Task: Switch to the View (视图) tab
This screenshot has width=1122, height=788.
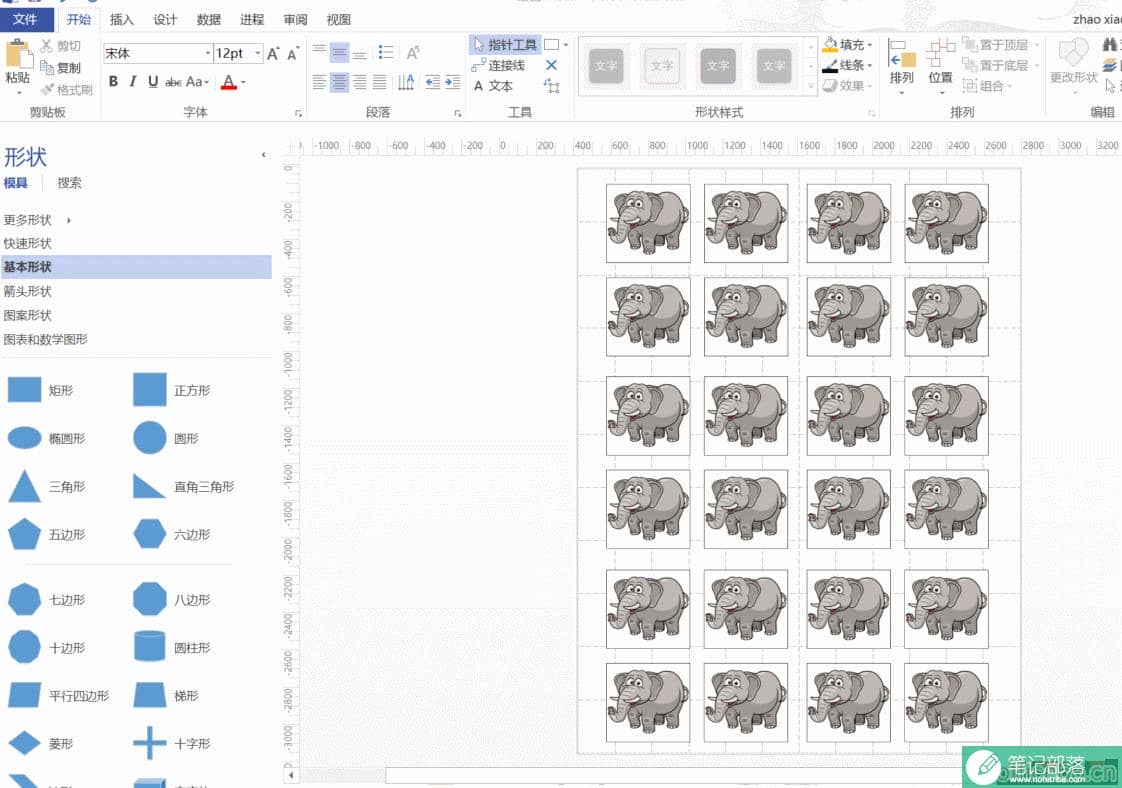Action: click(x=338, y=19)
